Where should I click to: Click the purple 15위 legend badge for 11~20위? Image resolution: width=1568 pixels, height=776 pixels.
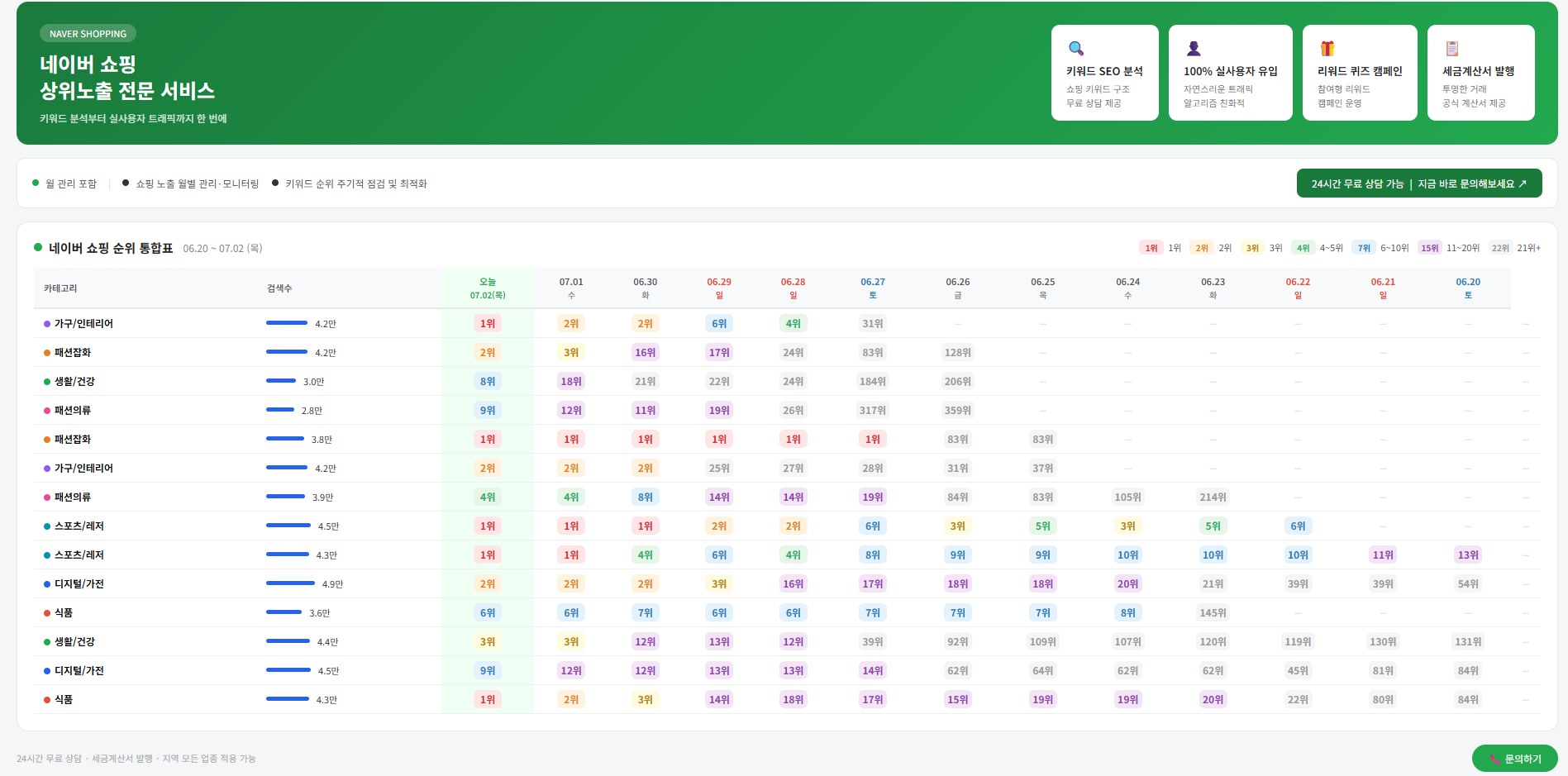click(x=1430, y=248)
